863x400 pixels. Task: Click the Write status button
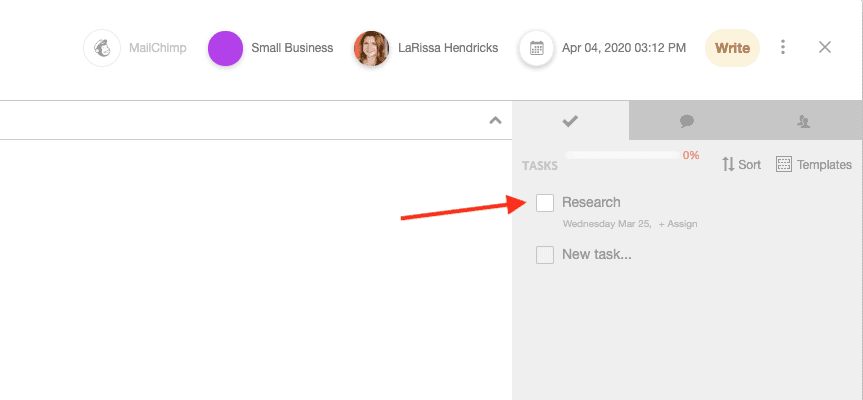point(732,48)
